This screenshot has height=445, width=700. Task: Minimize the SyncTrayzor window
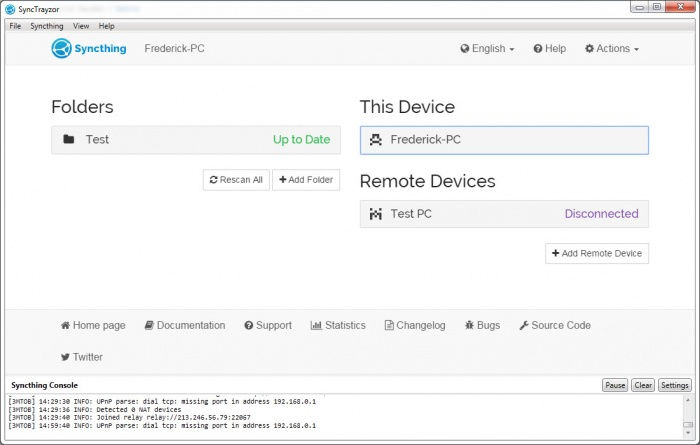(639, 7)
